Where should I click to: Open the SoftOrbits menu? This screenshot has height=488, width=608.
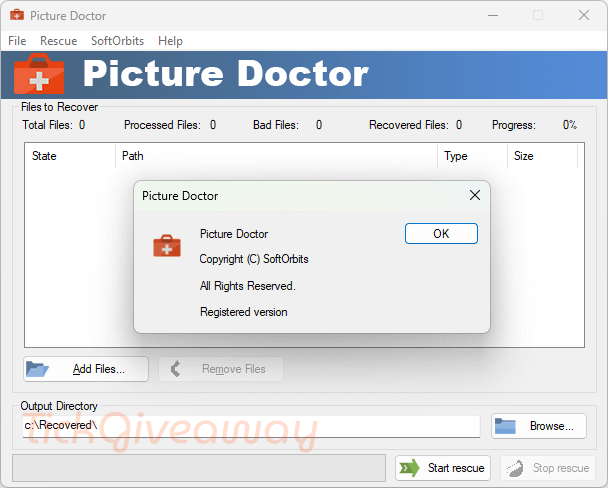point(117,41)
